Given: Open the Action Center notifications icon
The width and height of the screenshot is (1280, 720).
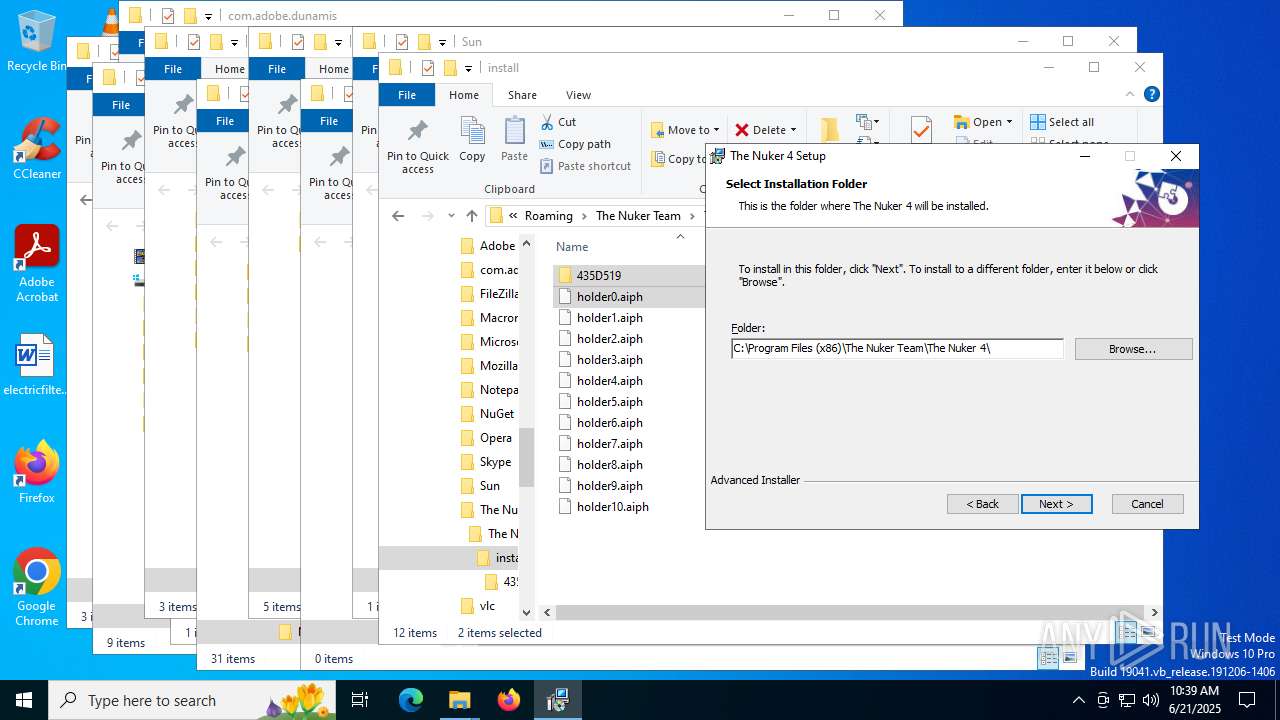Looking at the screenshot, I should point(1246,700).
